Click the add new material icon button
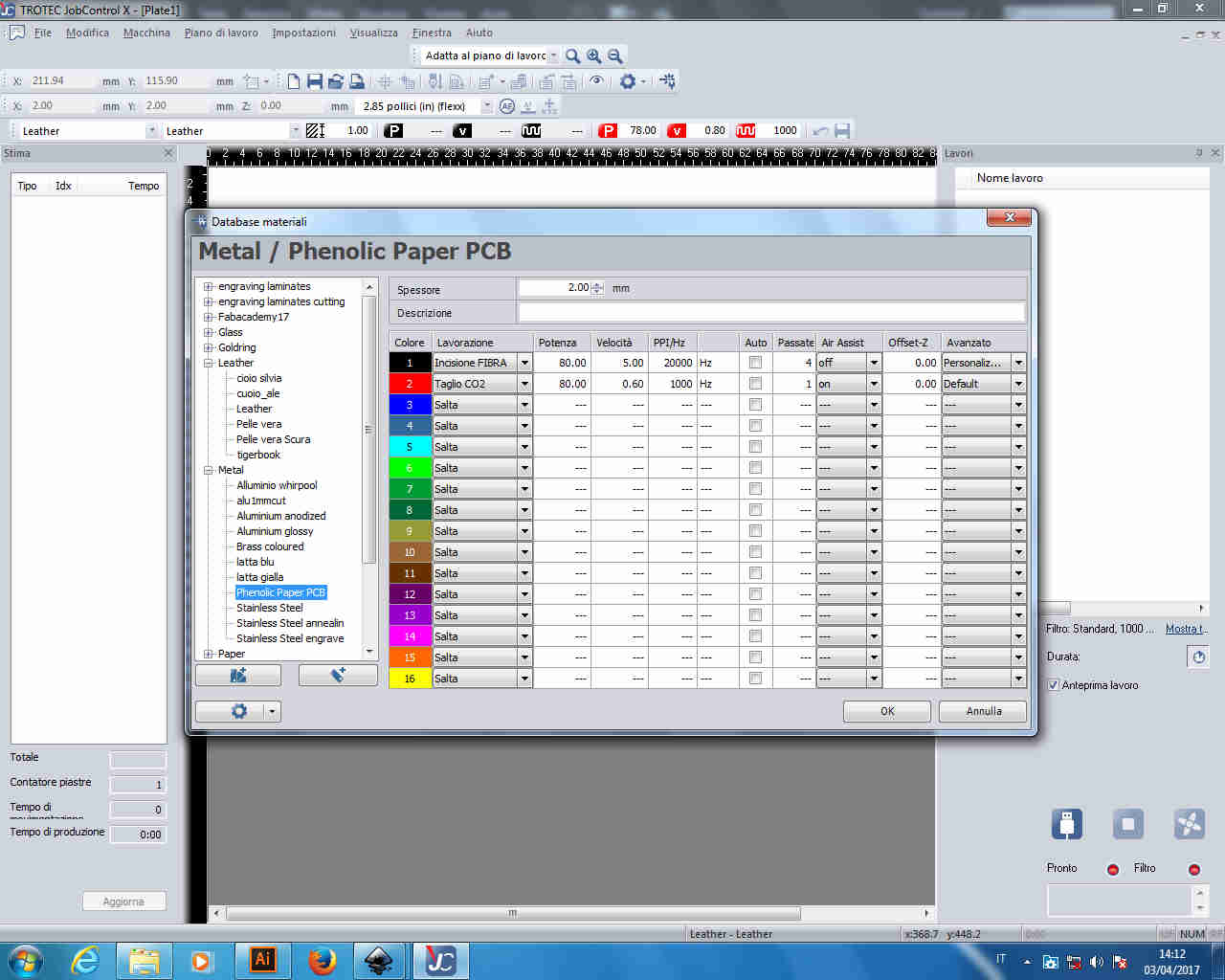Screen dimensions: 1225x980 338,675
